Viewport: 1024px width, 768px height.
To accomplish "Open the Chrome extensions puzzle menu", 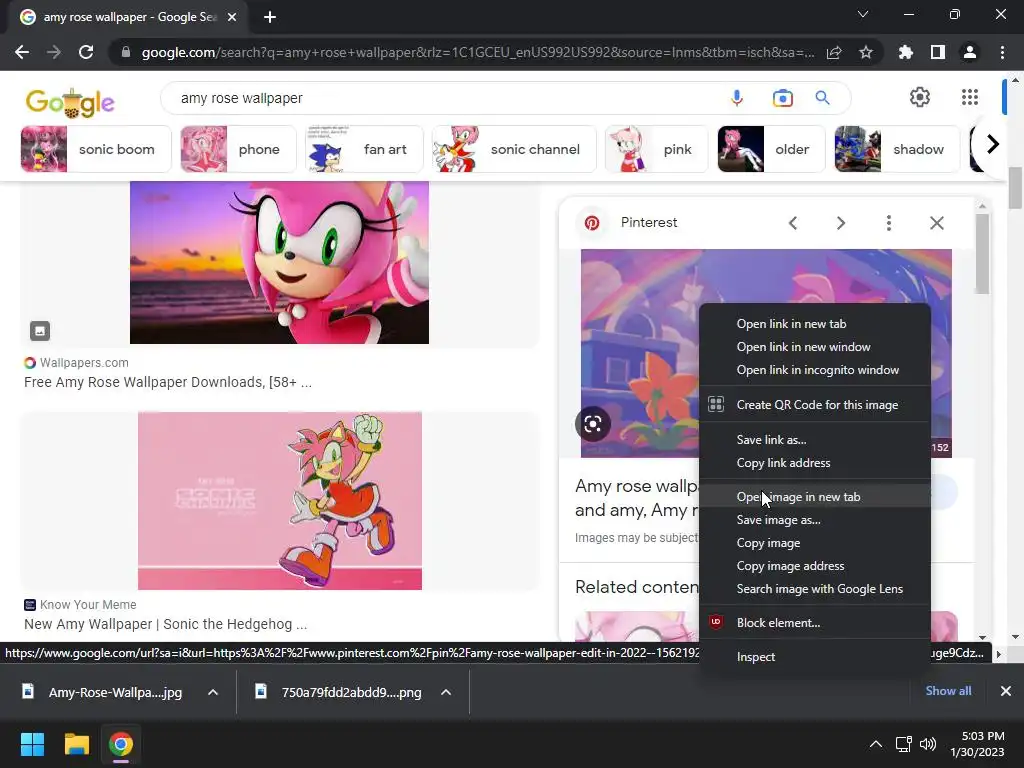I will click(906, 52).
